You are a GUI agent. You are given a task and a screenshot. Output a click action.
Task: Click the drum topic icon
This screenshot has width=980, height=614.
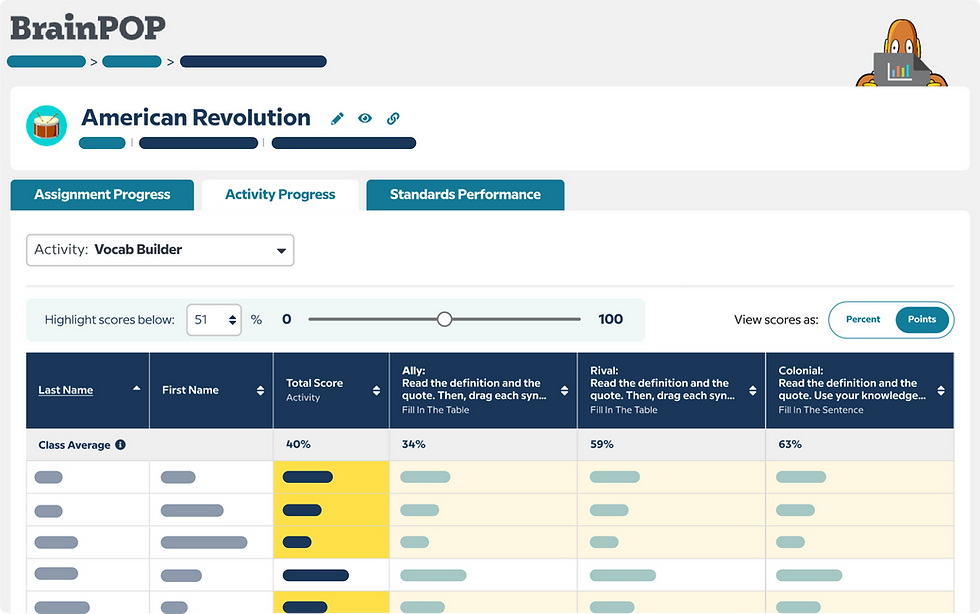[x=46, y=126]
